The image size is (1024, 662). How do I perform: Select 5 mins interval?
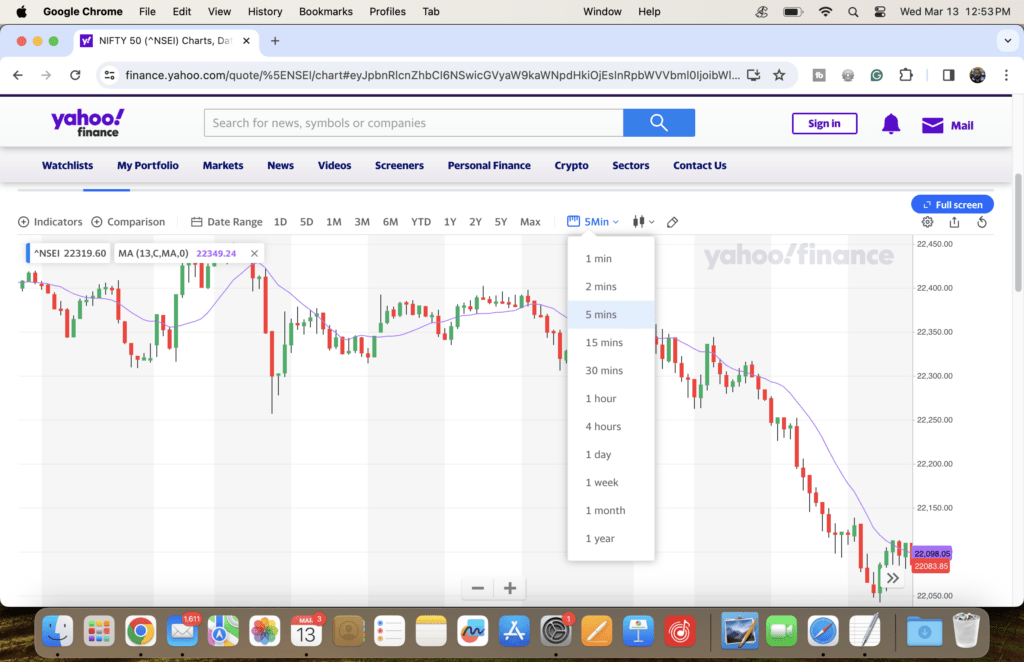(611, 315)
